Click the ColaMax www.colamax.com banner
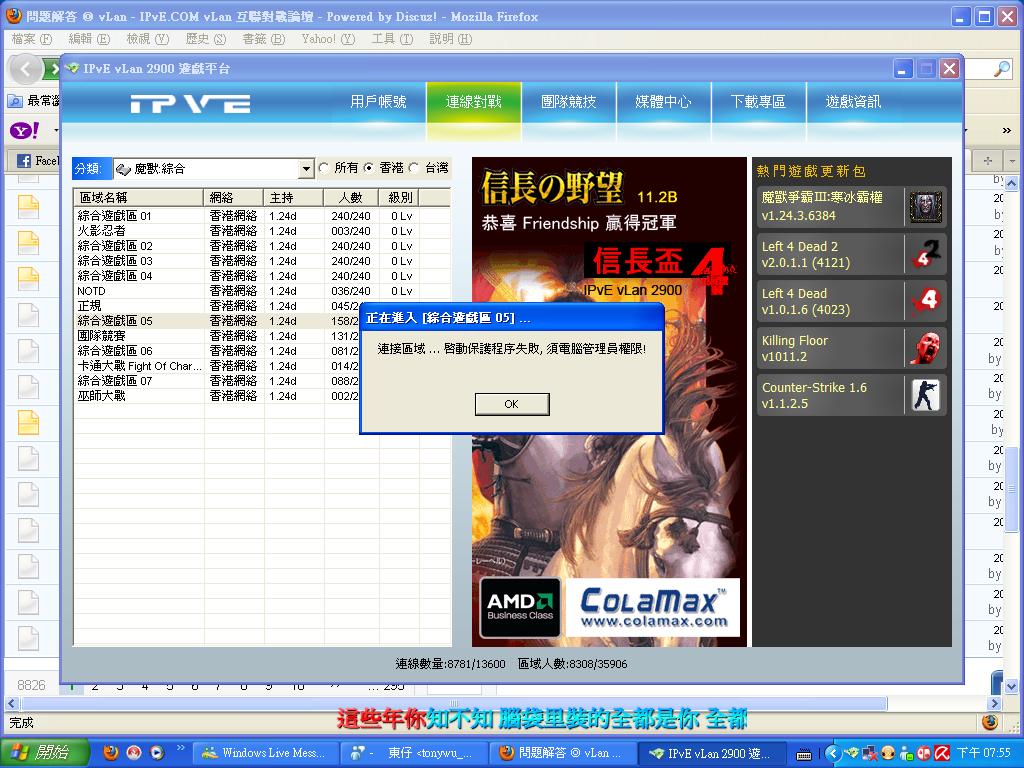 coord(653,607)
